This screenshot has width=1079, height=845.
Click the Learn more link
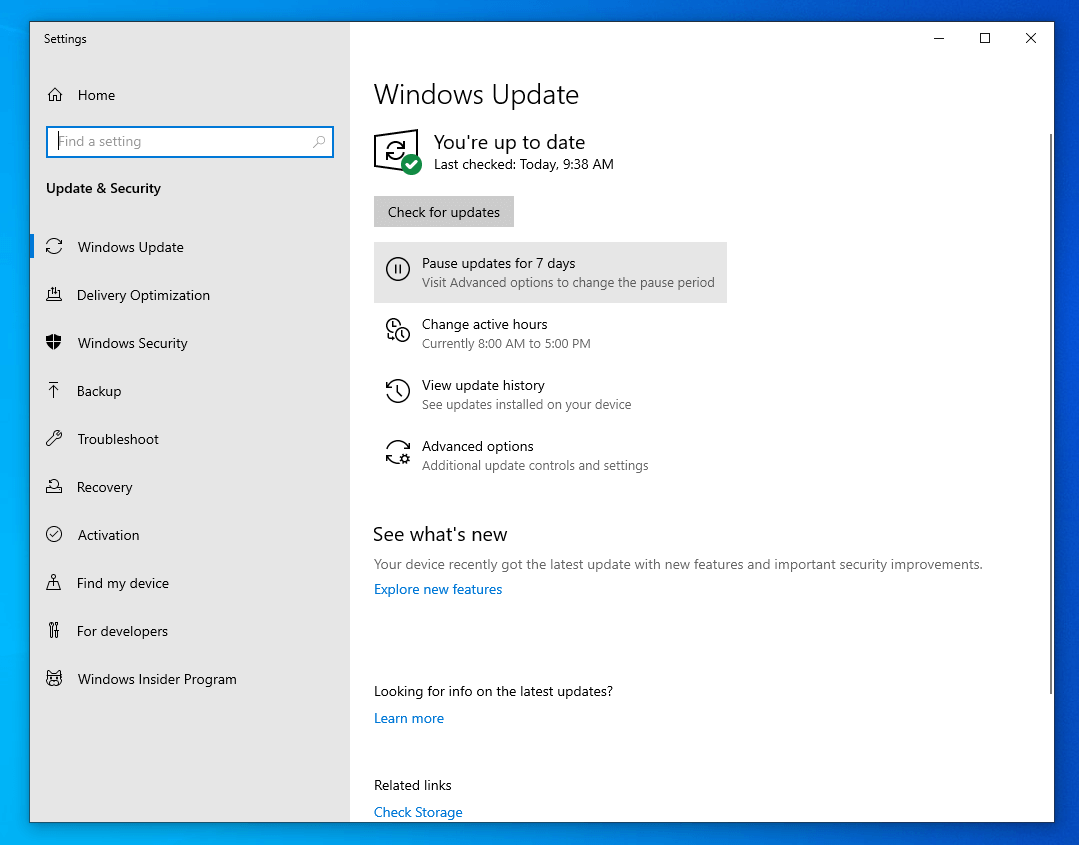pos(409,718)
